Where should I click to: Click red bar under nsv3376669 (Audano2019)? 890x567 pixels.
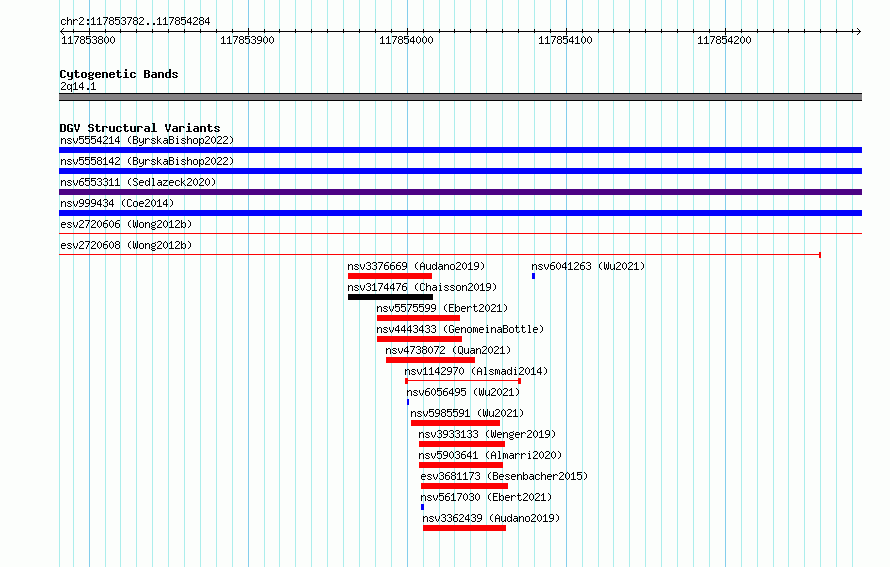390,276
